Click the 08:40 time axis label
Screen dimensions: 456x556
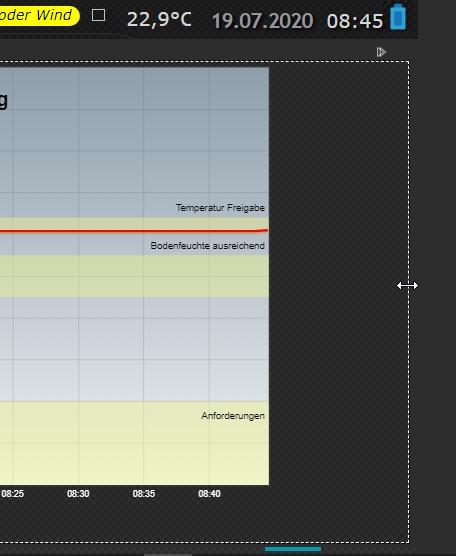(209, 494)
